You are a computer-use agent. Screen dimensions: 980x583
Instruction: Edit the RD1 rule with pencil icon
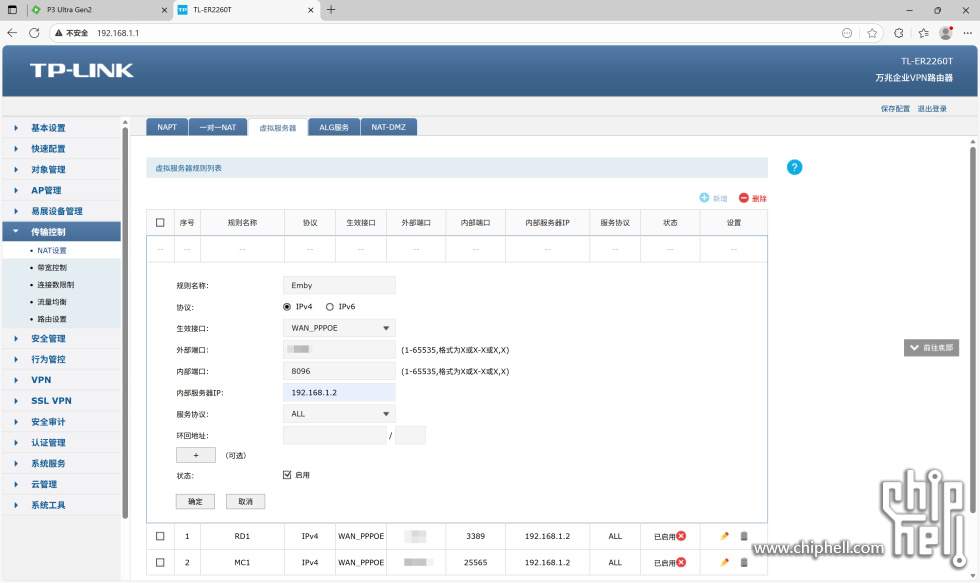point(725,536)
